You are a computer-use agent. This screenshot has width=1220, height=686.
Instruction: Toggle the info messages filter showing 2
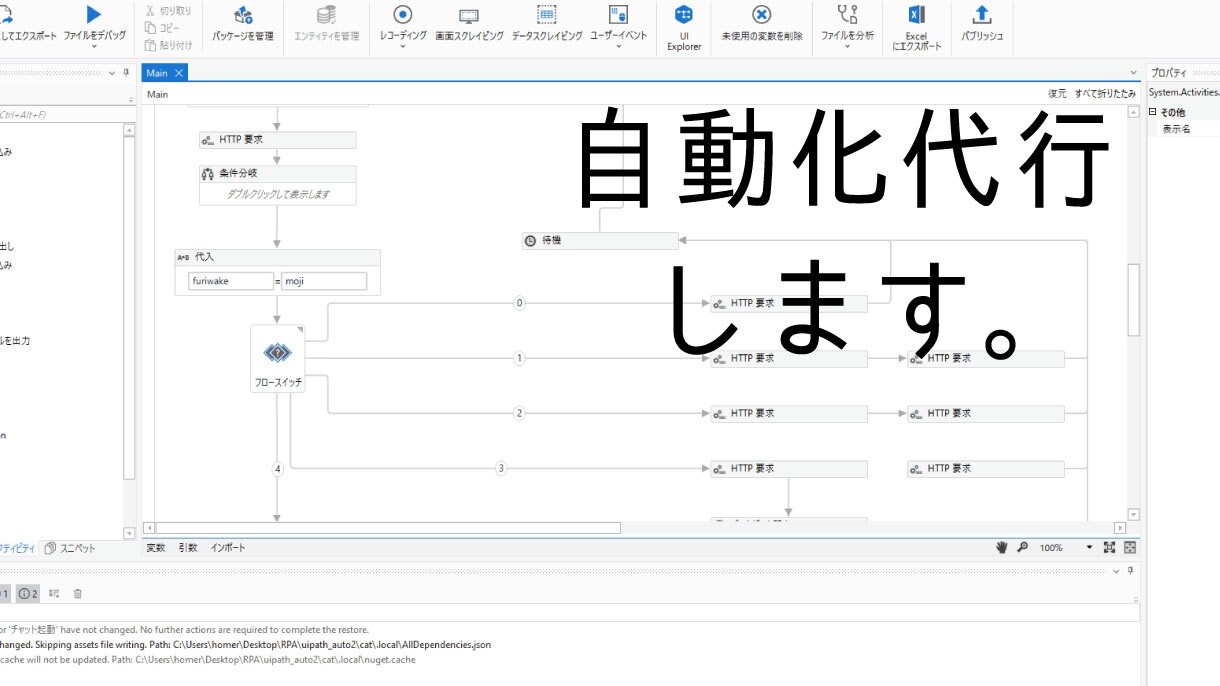[x=29, y=594]
